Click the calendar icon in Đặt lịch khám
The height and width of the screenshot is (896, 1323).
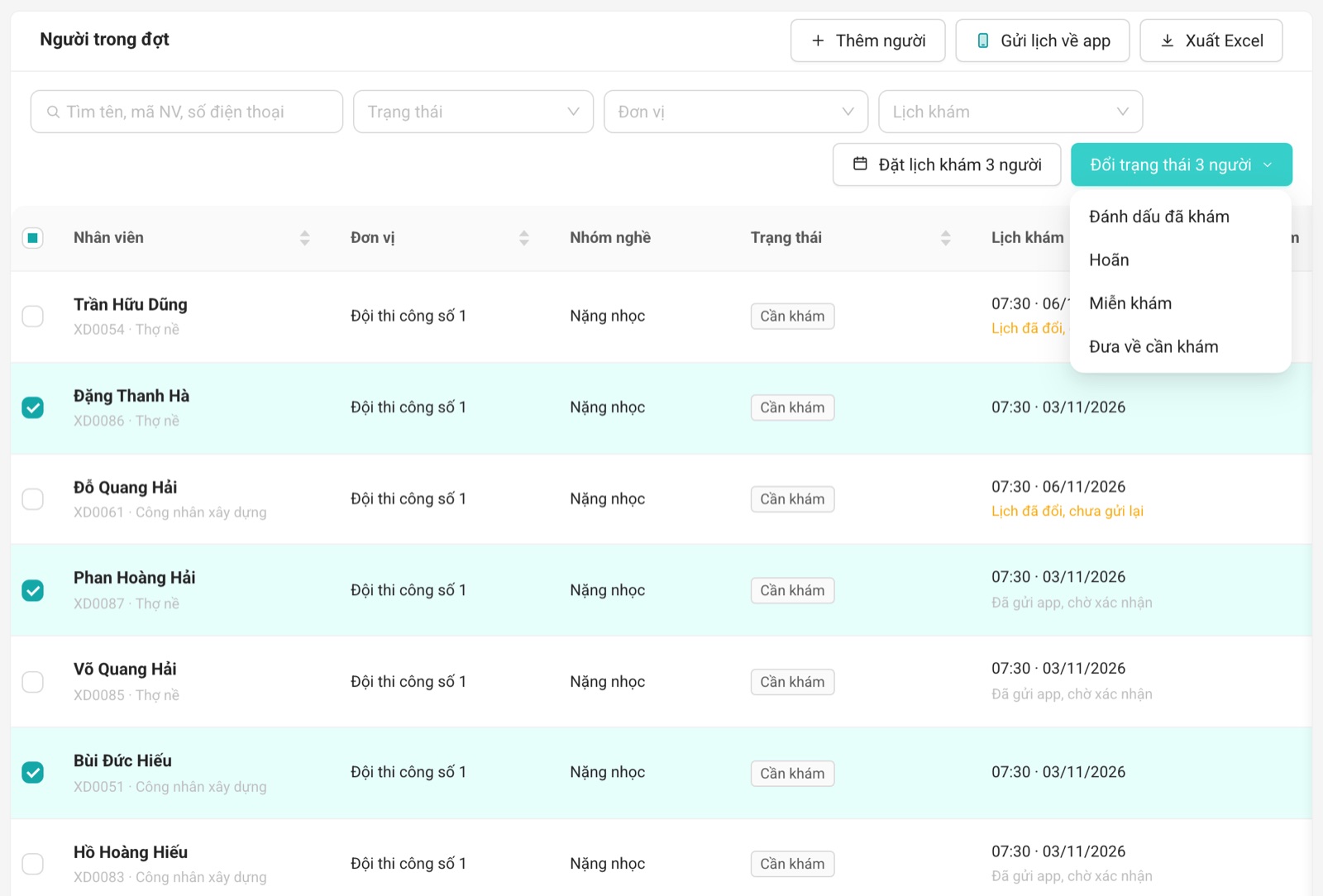[860, 164]
